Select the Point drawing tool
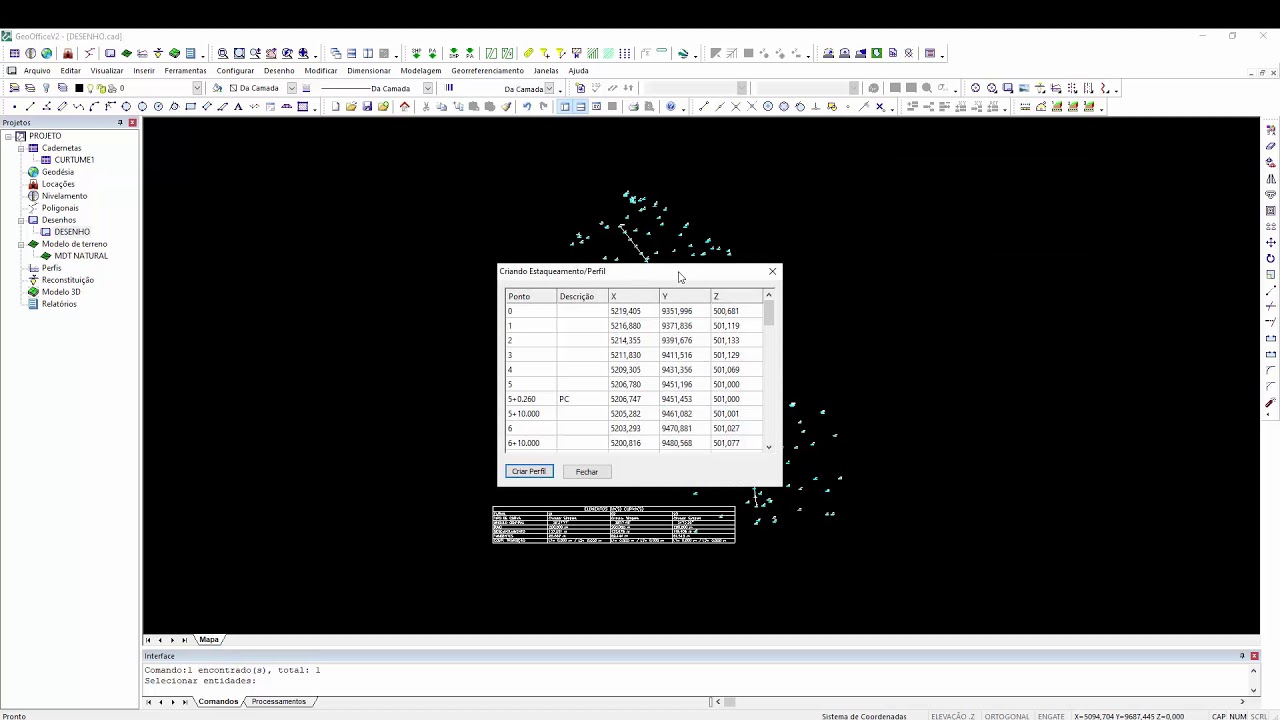This screenshot has height=720, width=1280. coord(14,106)
